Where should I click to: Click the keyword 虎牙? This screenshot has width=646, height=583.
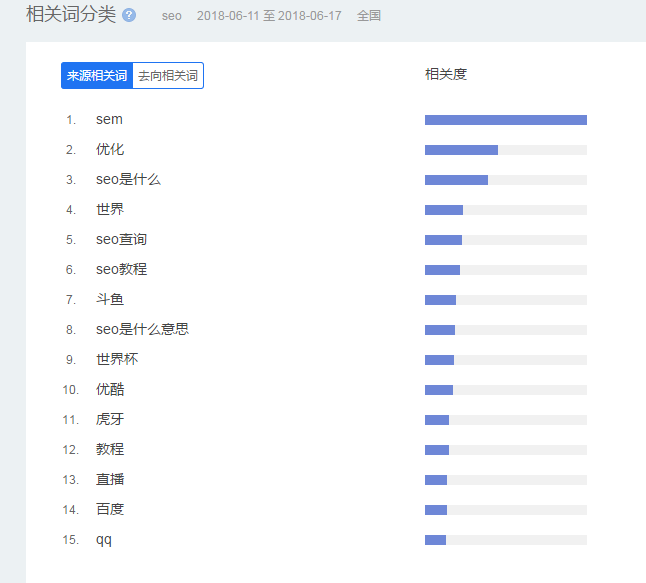[110, 420]
